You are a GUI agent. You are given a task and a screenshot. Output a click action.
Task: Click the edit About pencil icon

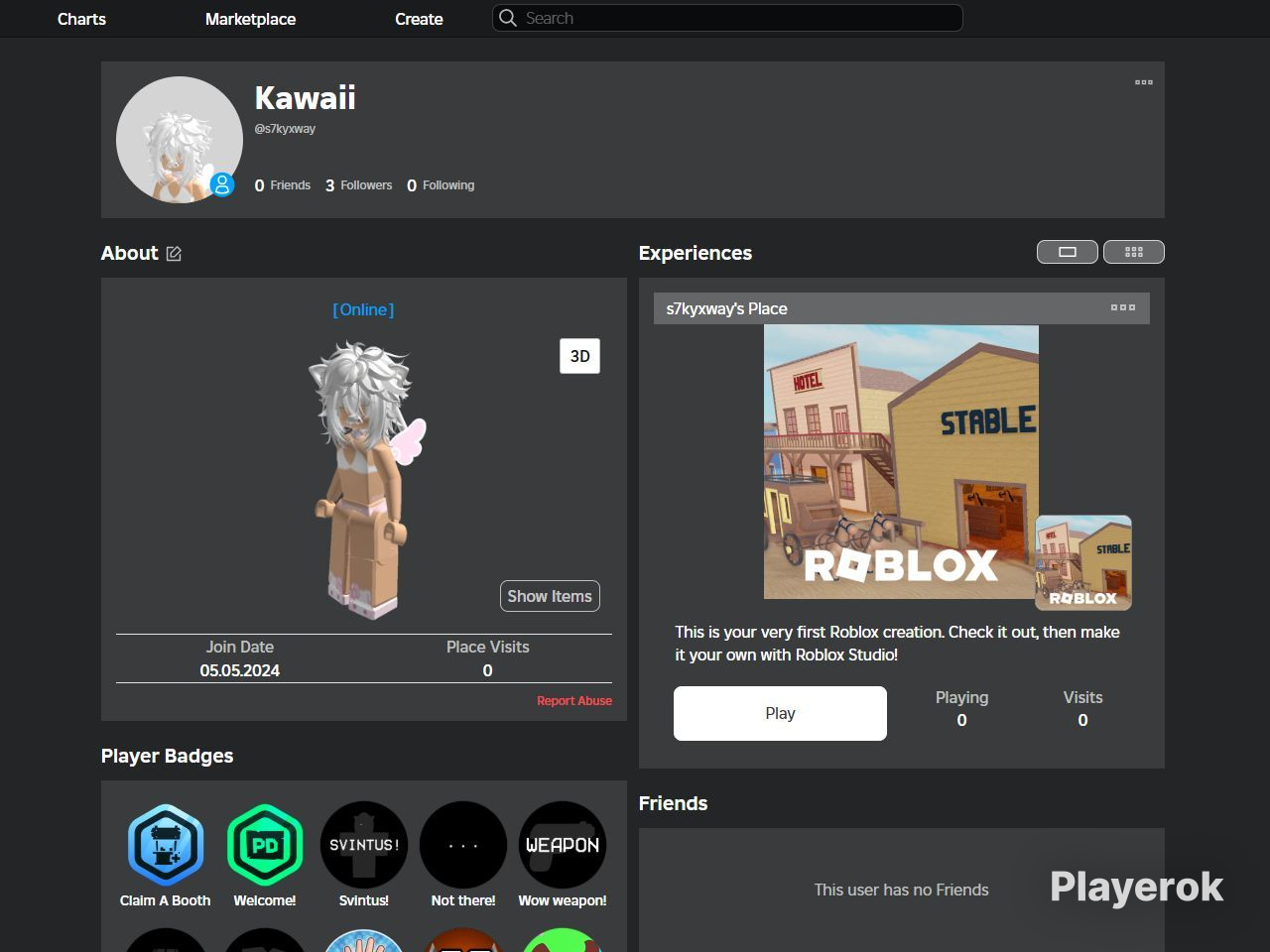click(x=174, y=254)
